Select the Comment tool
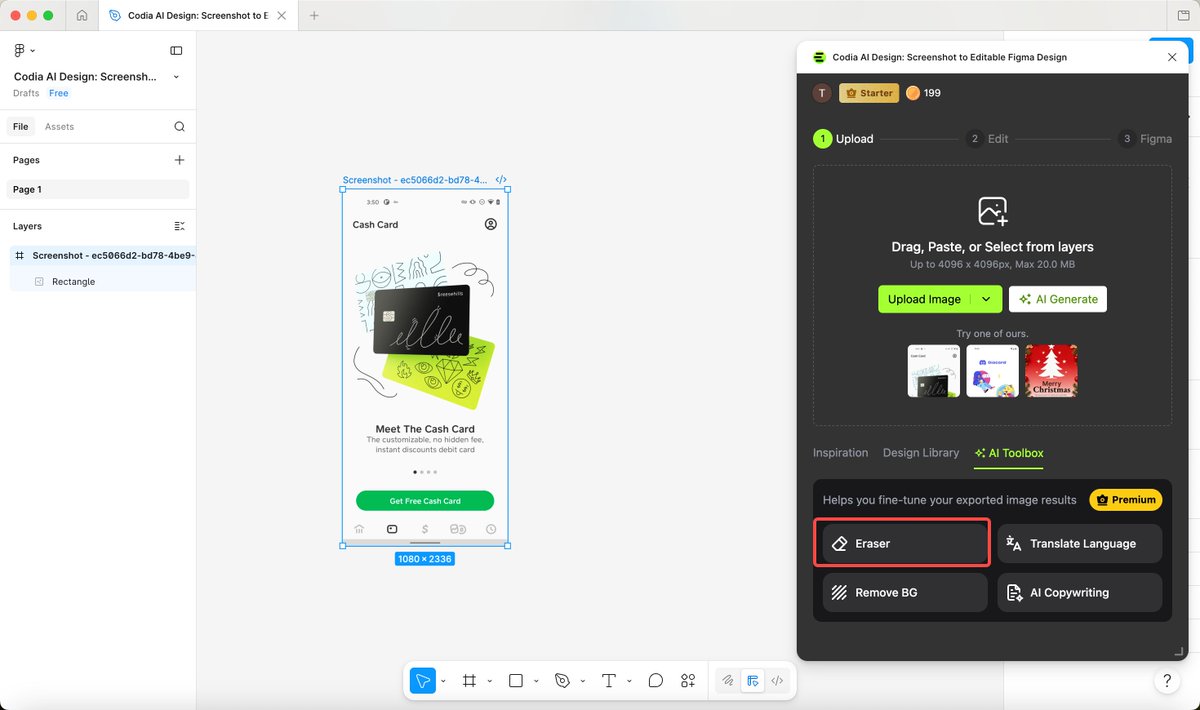This screenshot has width=1200, height=710. pos(656,681)
